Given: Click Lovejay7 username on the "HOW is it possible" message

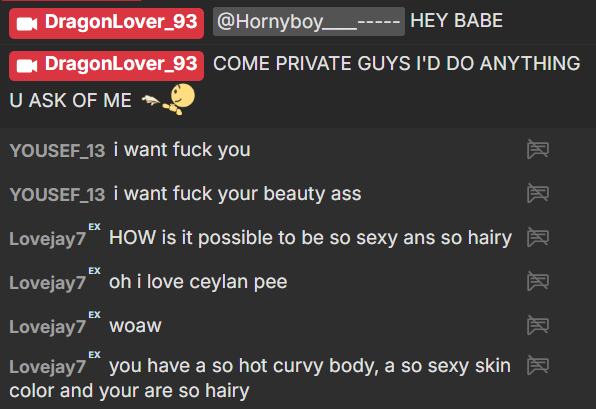Looking at the screenshot, I should click(x=48, y=239).
